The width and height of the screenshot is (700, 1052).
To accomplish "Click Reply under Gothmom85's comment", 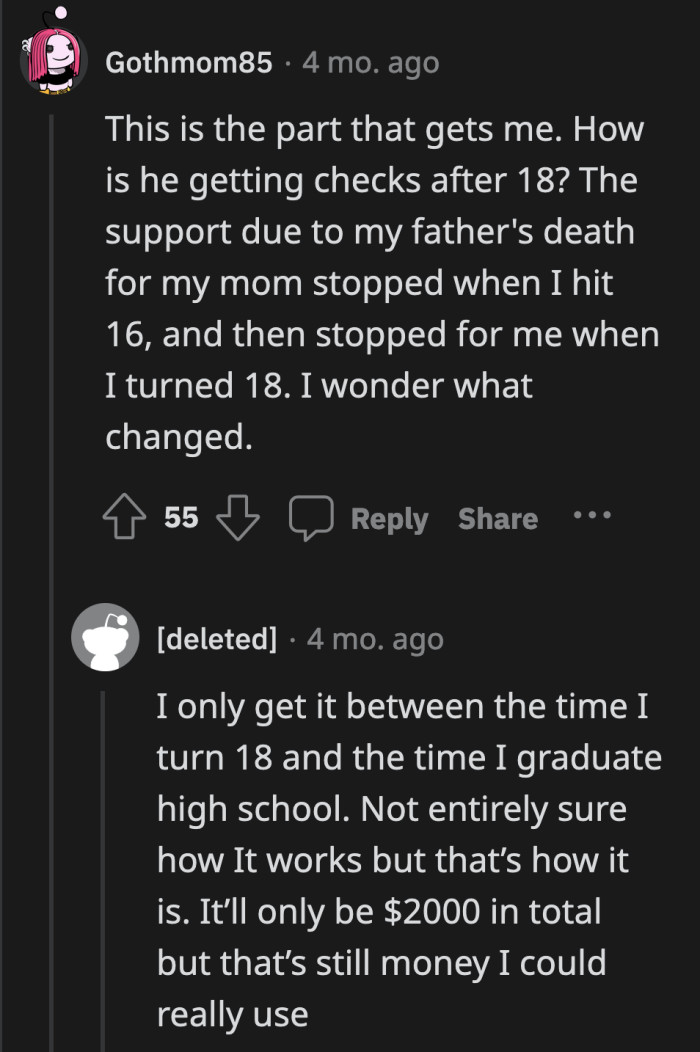I will click(390, 518).
